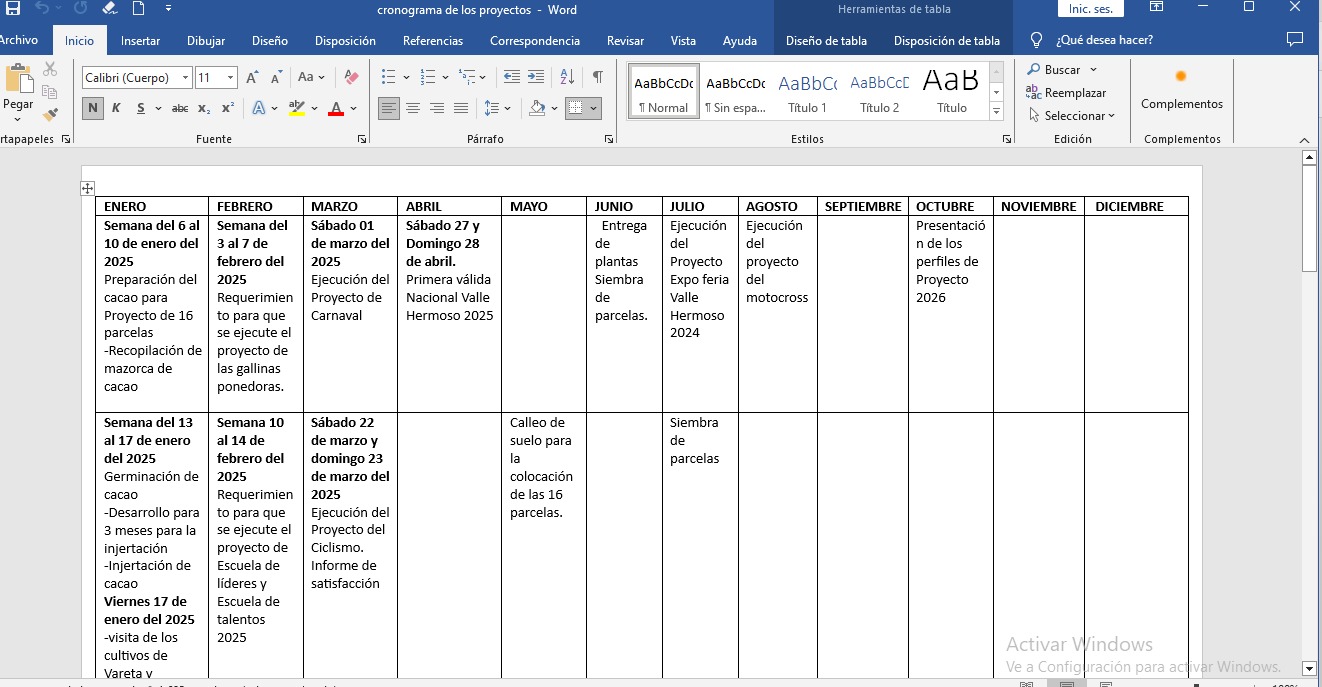The height and width of the screenshot is (687, 1322).
Task: Center-align the paragraph text
Action: [413, 108]
